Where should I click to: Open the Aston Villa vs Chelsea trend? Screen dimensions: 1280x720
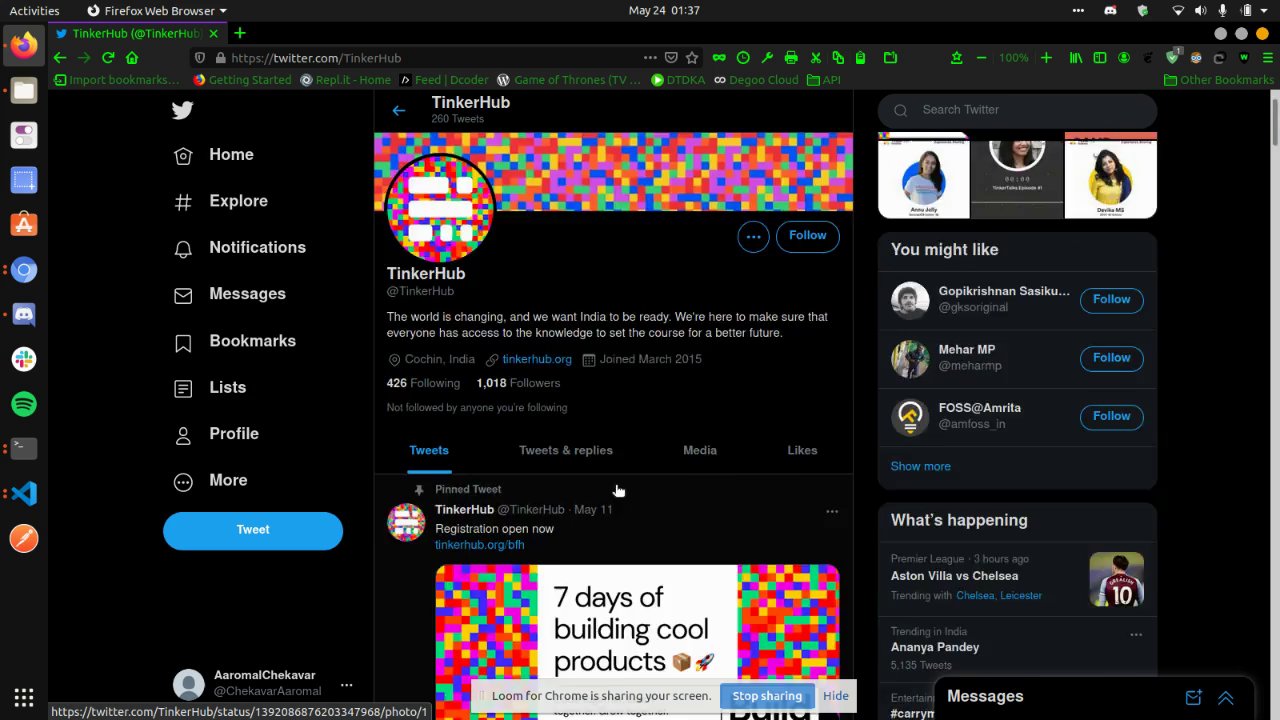(x=954, y=576)
